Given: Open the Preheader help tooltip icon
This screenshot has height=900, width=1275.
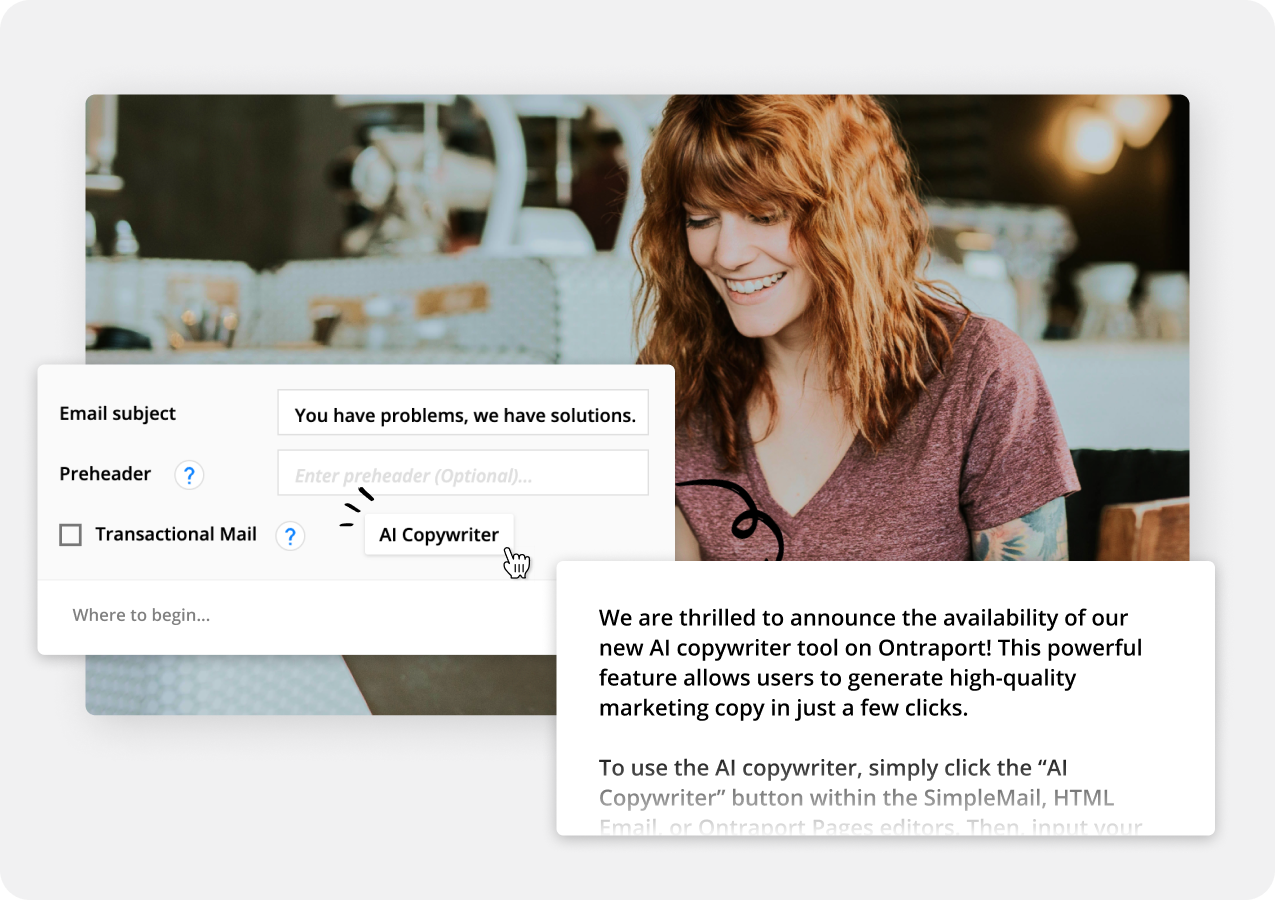Looking at the screenshot, I should point(189,475).
